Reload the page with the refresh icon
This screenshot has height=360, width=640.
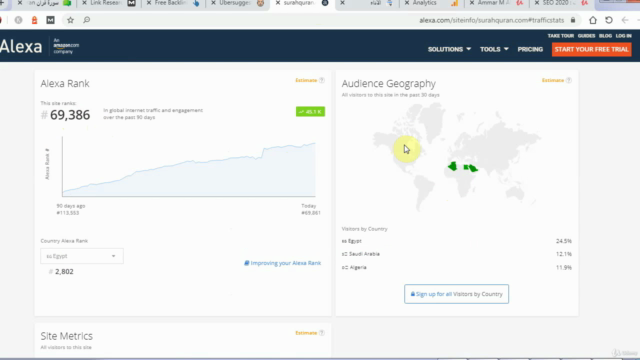click(x=609, y=20)
